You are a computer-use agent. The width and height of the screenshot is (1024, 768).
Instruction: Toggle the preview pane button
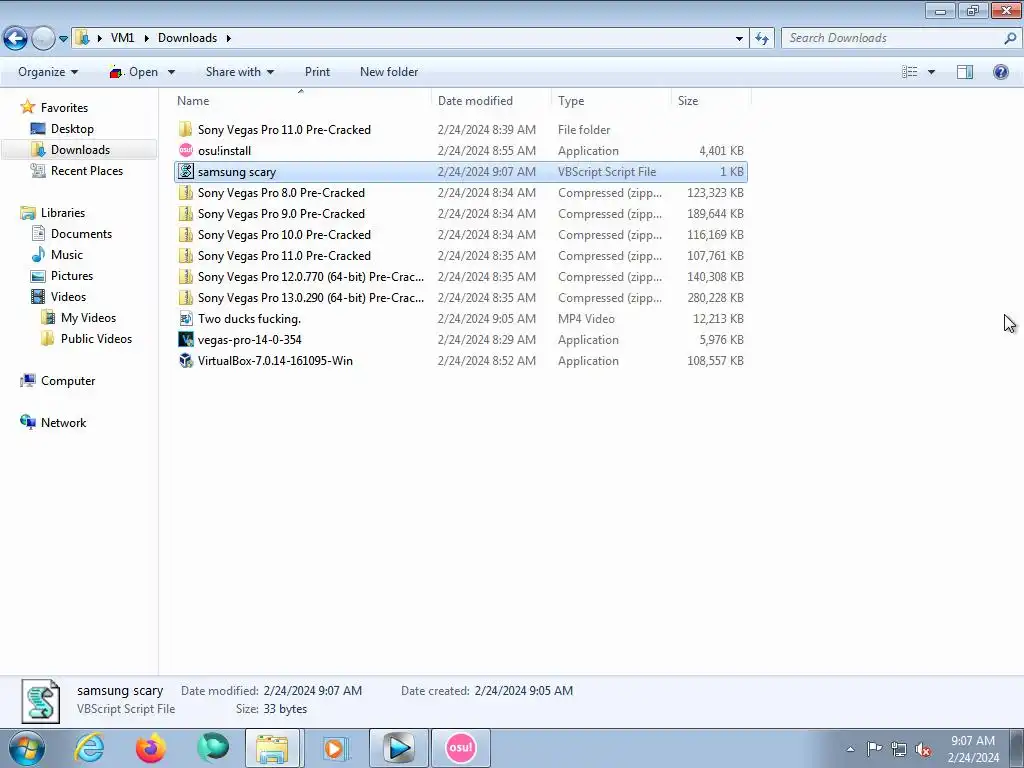pyautogui.click(x=965, y=72)
